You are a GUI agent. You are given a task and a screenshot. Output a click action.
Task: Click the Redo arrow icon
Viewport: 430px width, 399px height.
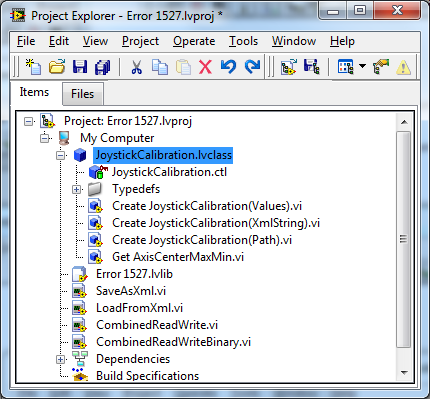[x=252, y=66]
